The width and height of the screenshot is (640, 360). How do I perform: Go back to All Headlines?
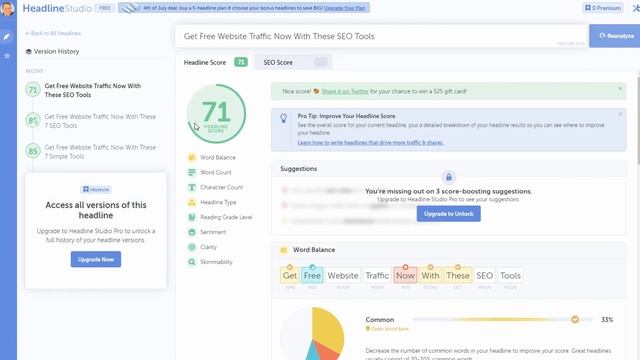pyautogui.click(x=53, y=33)
